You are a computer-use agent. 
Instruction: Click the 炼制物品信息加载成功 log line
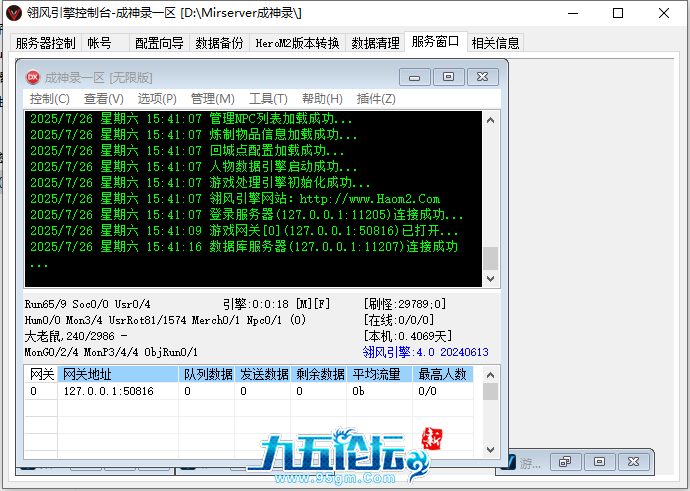pos(194,135)
